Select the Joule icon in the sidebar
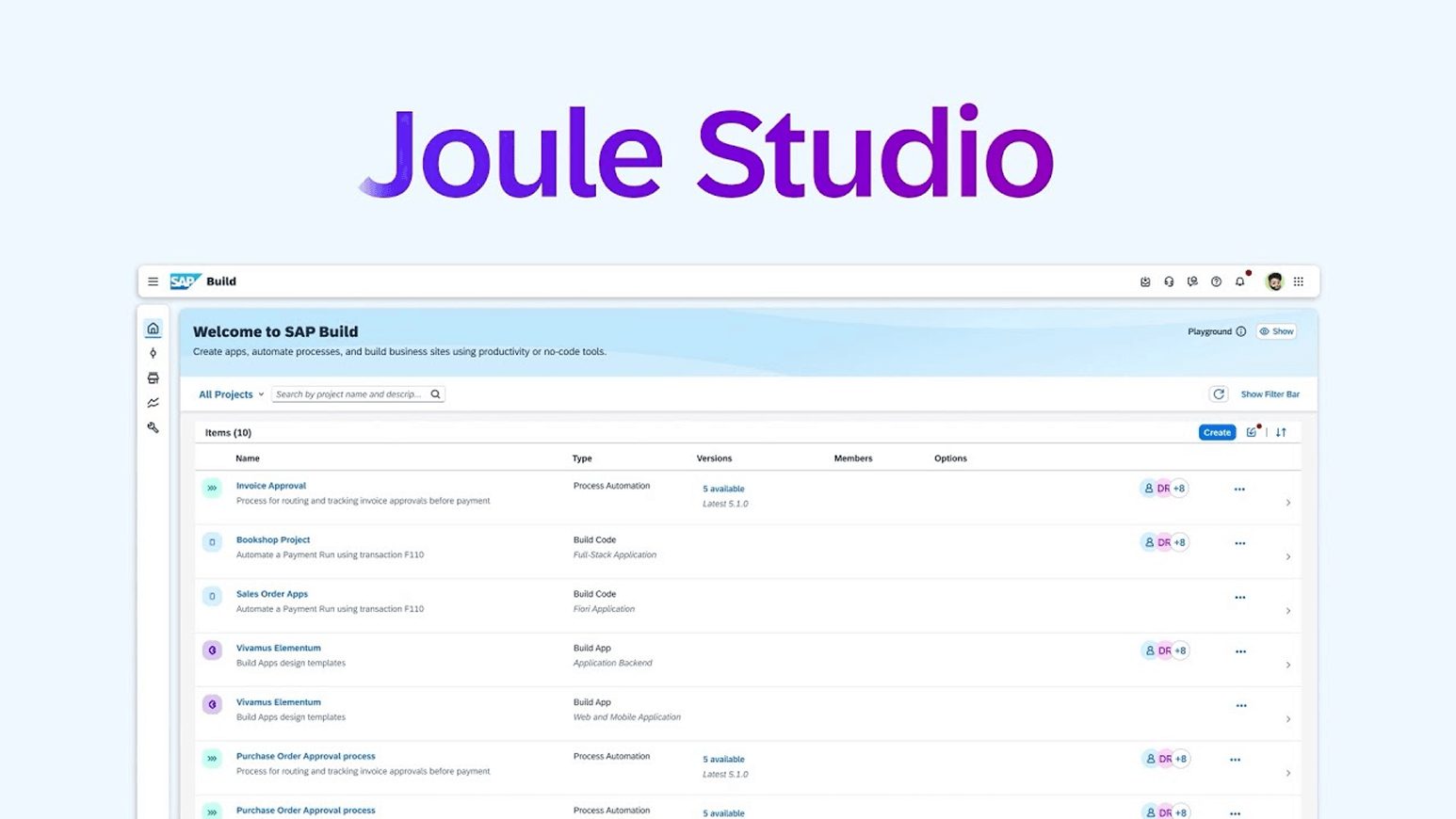This screenshot has height=819, width=1456. tap(153, 353)
